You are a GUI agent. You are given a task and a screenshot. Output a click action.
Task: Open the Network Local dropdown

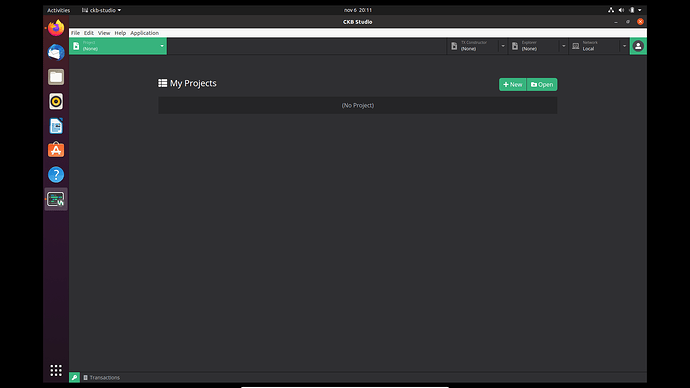click(x=599, y=46)
